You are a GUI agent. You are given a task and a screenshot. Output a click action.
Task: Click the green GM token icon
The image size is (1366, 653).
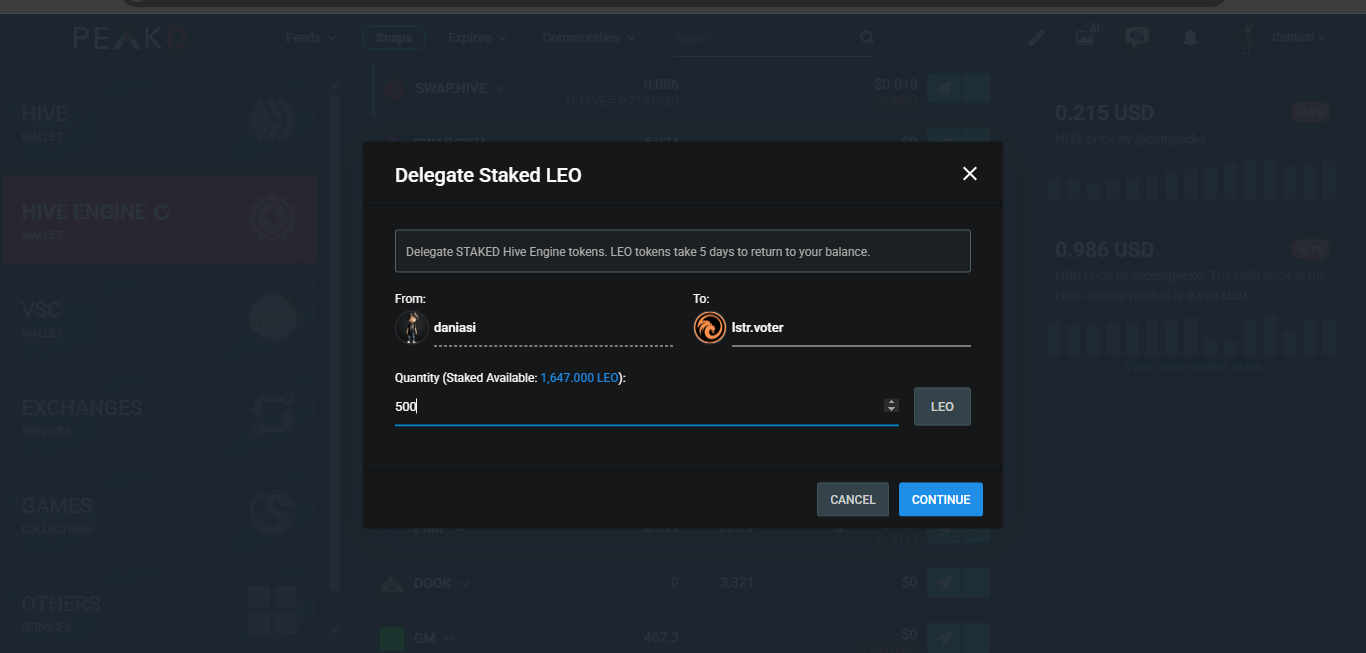[x=393, y=638]
